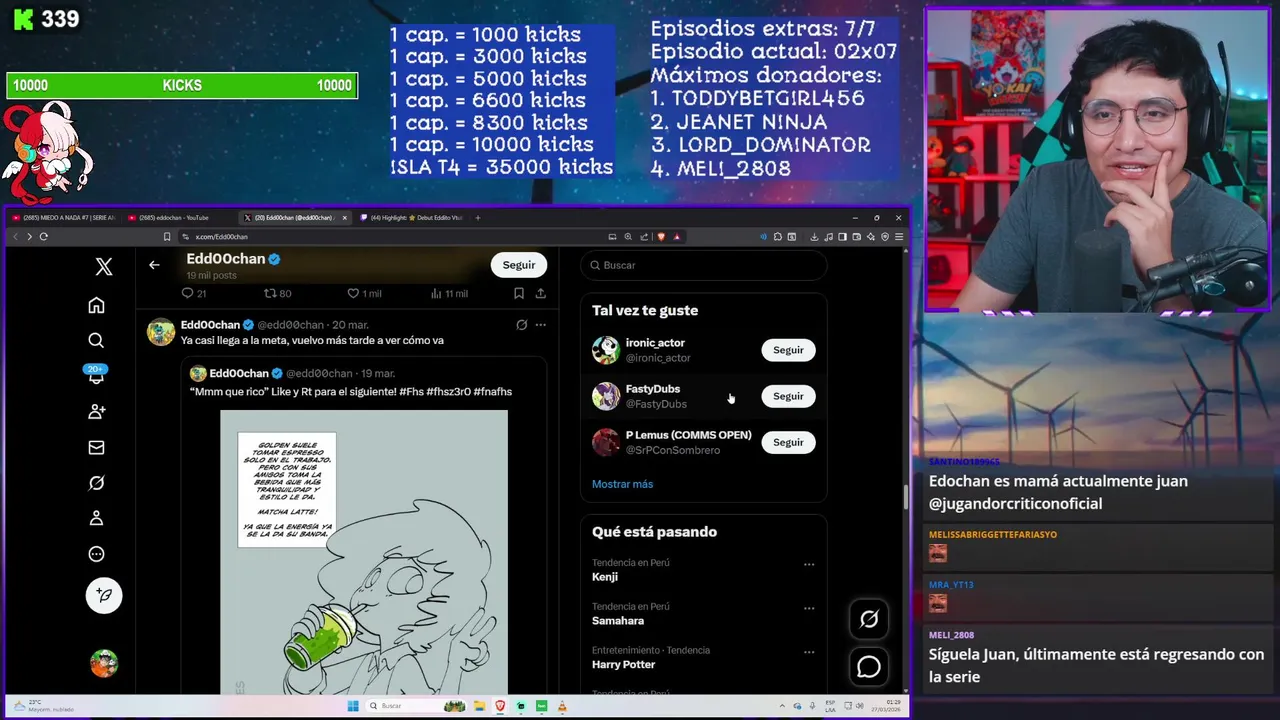Open VLC cone icon on taskbar
The height and width of the screenshot is (720, 1280).
coord(562,706)
